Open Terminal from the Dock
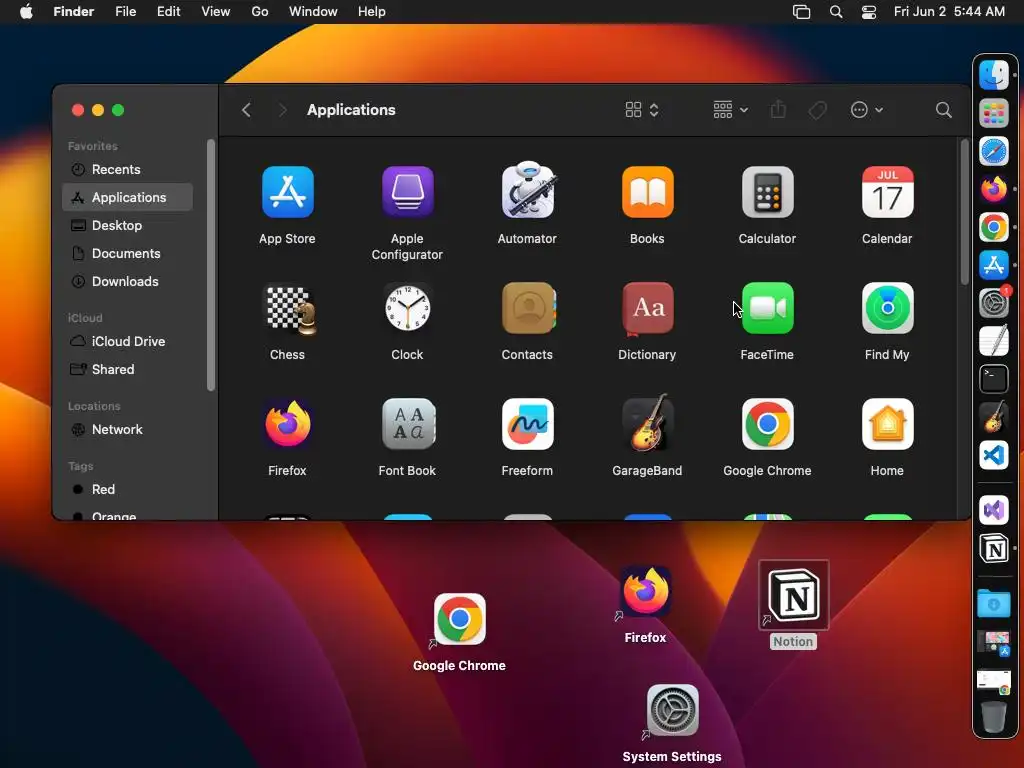 (994, 379)
